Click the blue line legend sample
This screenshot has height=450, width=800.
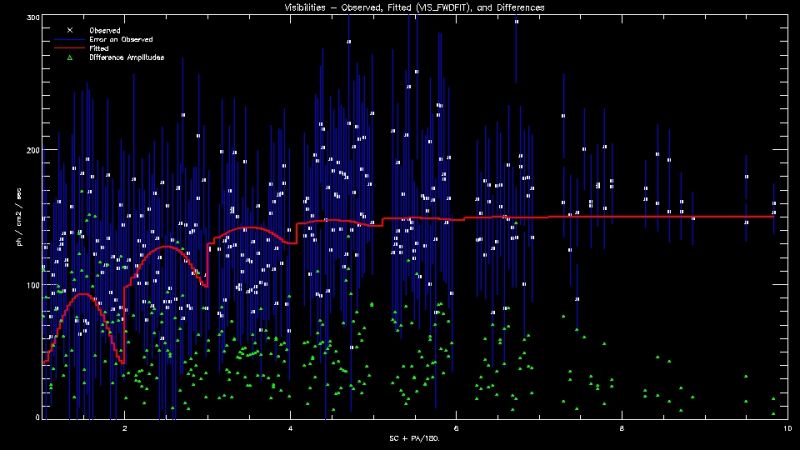[x=68, y=39]
